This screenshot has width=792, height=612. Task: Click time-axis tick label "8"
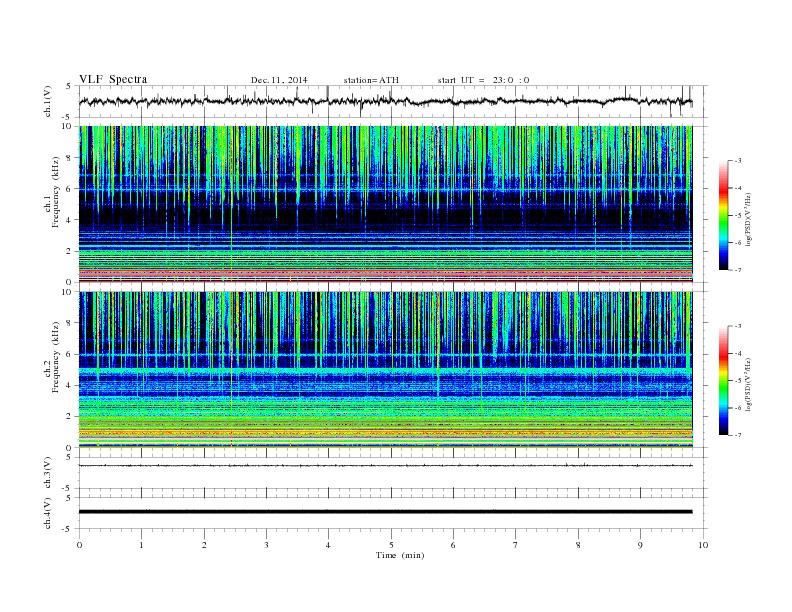point(578,545)
